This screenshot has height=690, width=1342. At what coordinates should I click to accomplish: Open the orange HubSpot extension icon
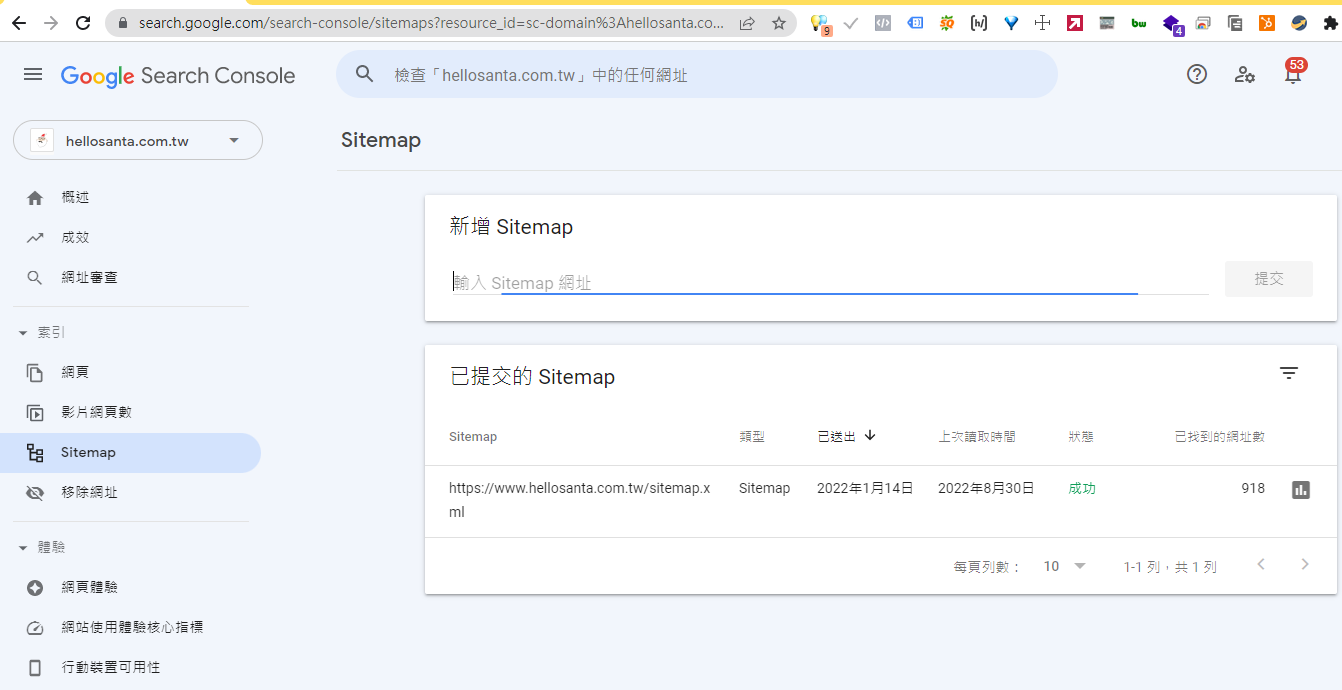coord(1267,23)
